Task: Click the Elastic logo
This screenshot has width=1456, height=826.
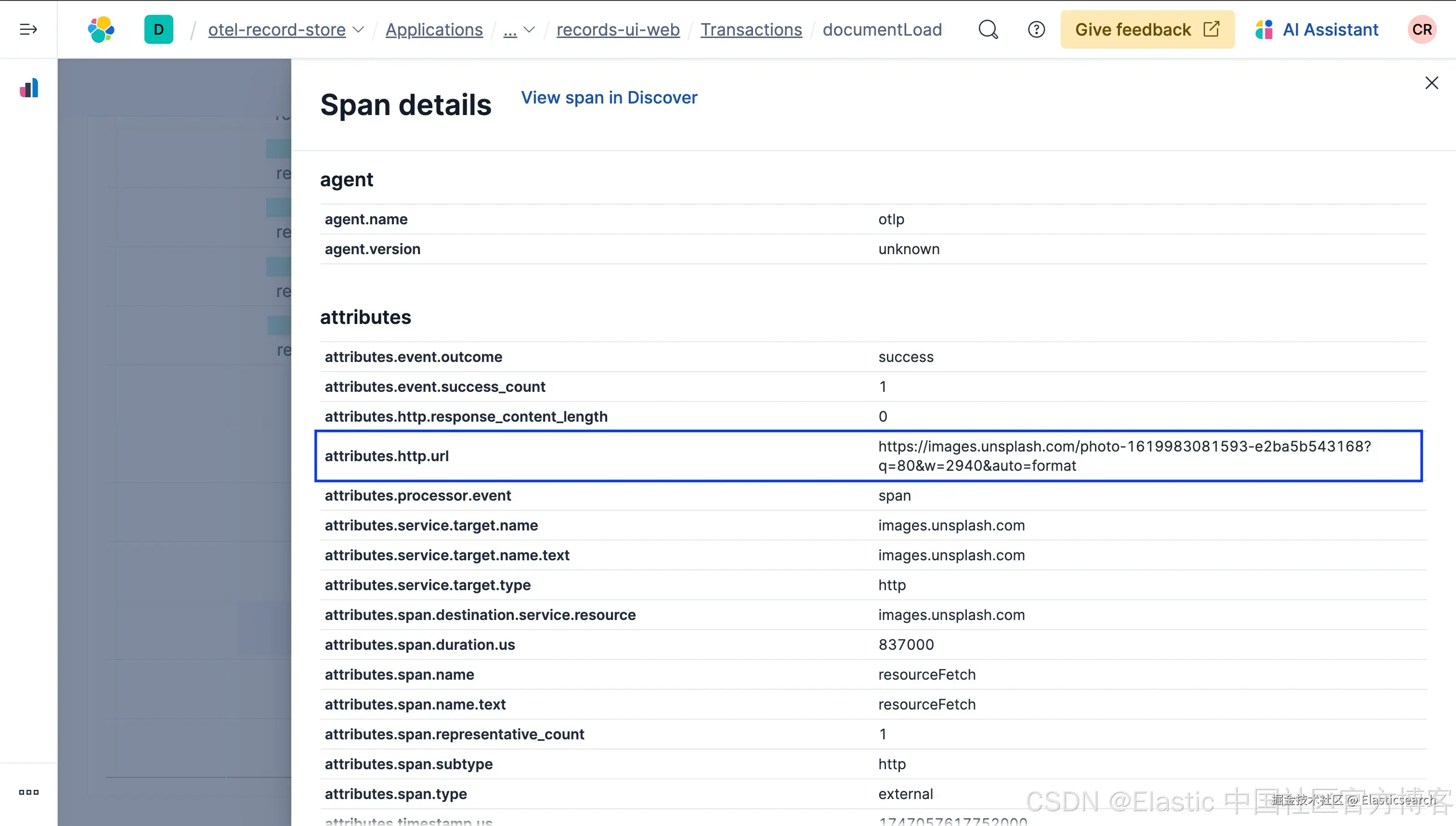Action: click(x=101, y=29)
